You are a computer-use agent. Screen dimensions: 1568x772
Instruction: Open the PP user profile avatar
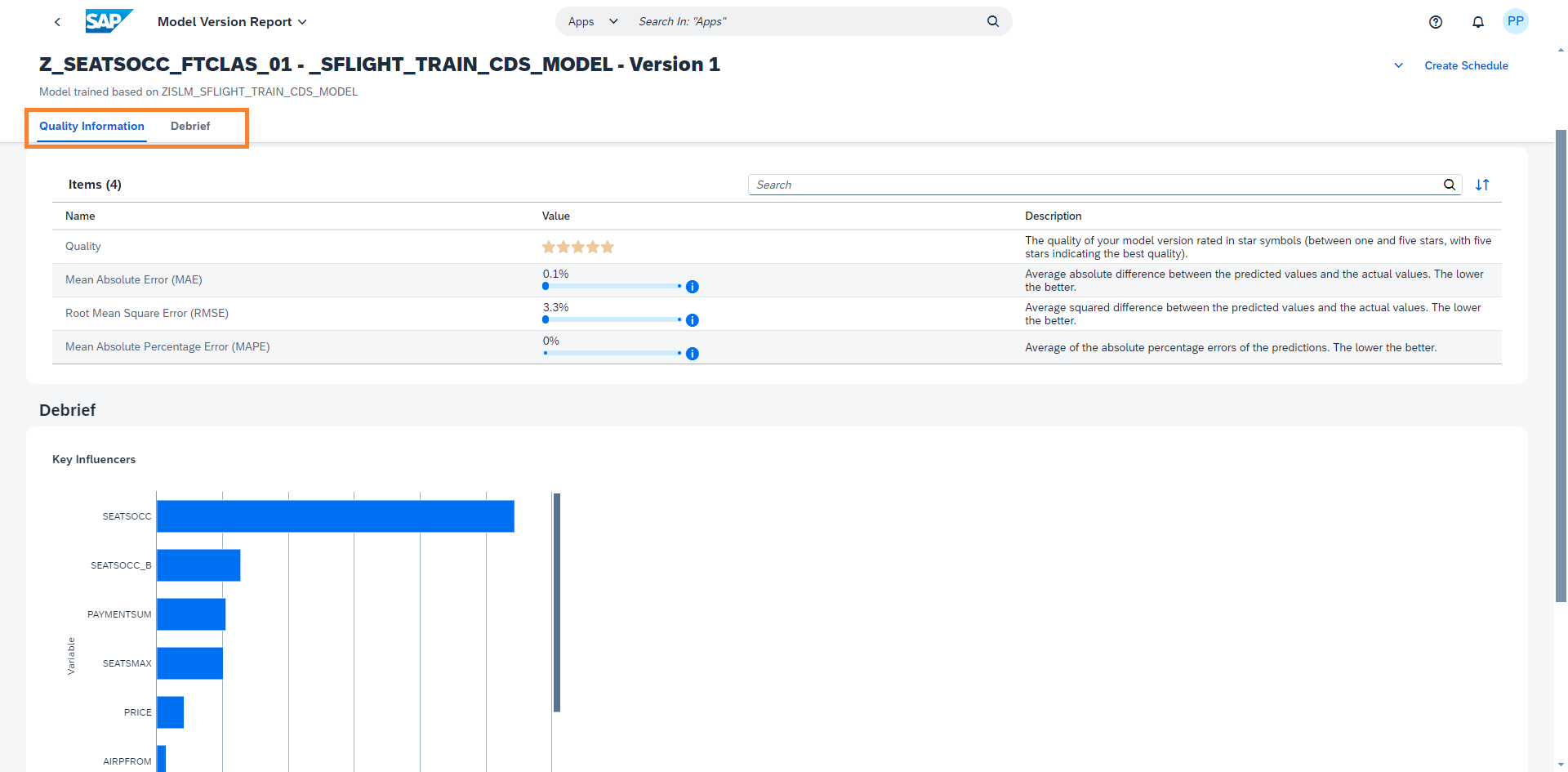click(x=1515, y=22)
